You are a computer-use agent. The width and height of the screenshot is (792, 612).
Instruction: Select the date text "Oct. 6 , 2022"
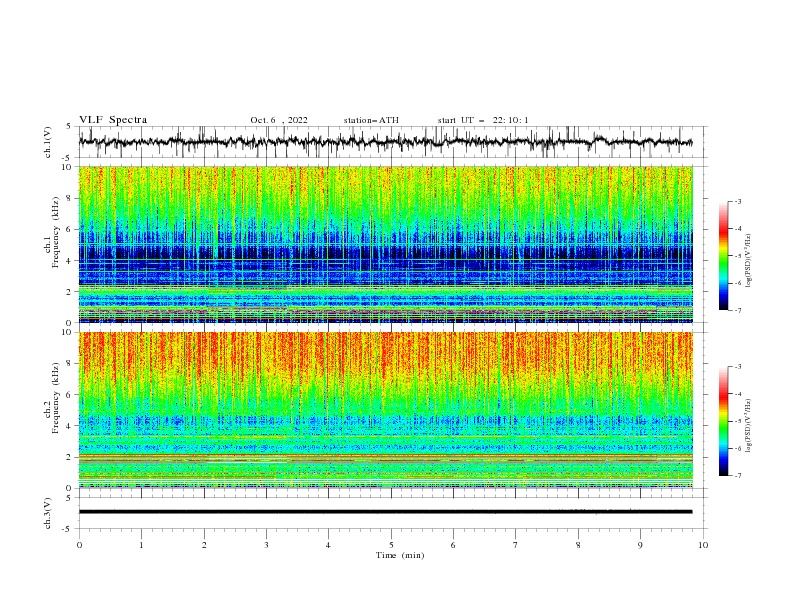click(x=279, y=120)
